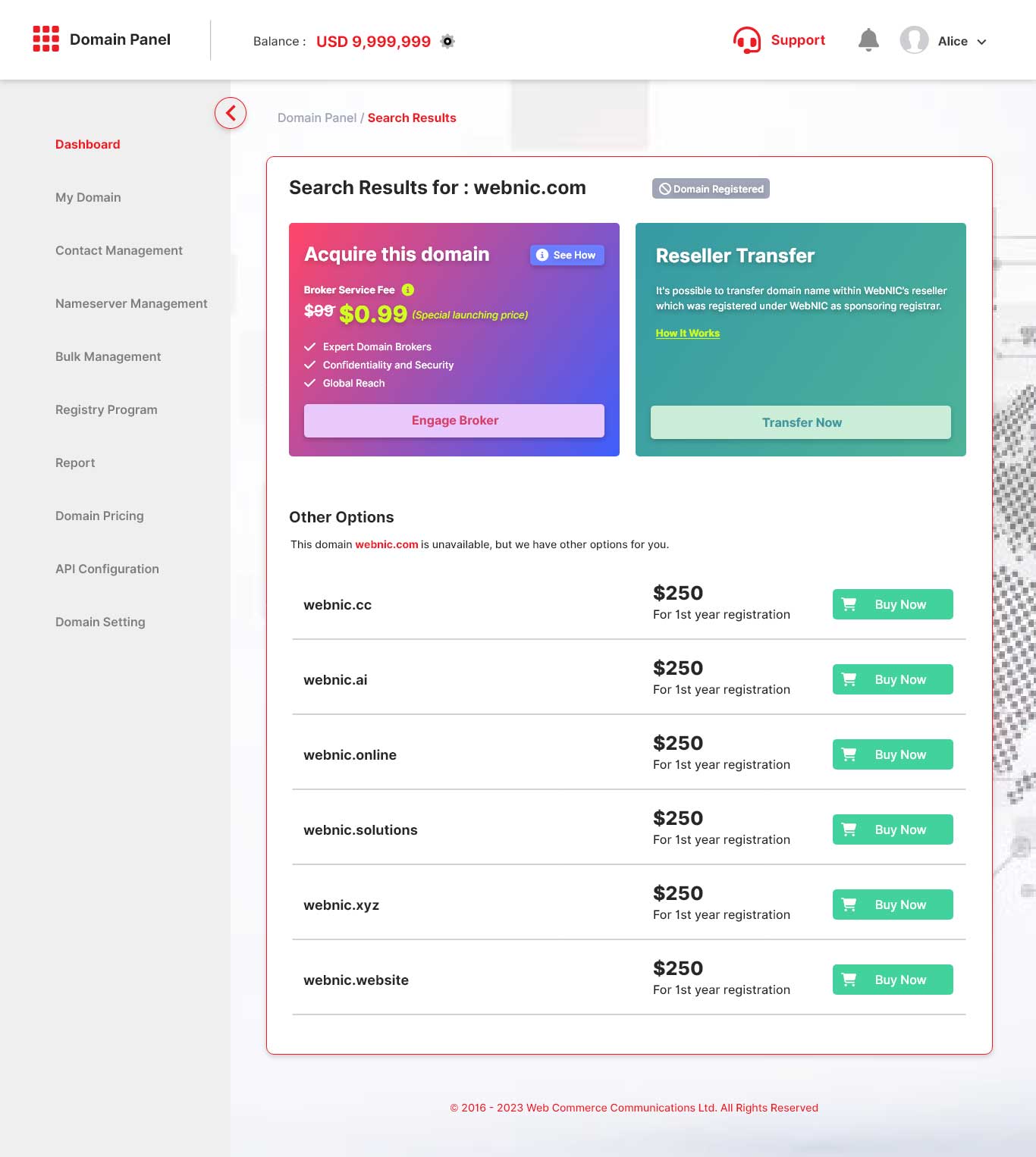
Task: View Domain Pricing page
Action: (x=99, y=516)
